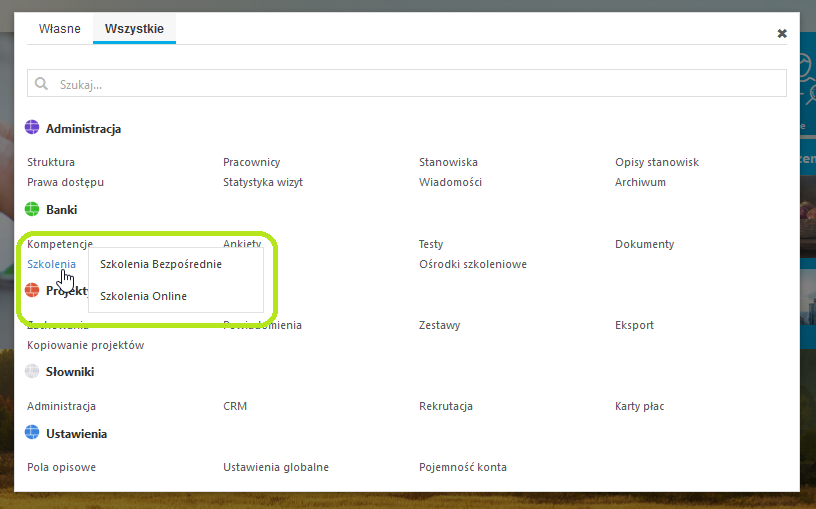Image resolution: width=816 pixels, height=509 pixels.
Task: Open the Testy link
Action: [431, 244]
